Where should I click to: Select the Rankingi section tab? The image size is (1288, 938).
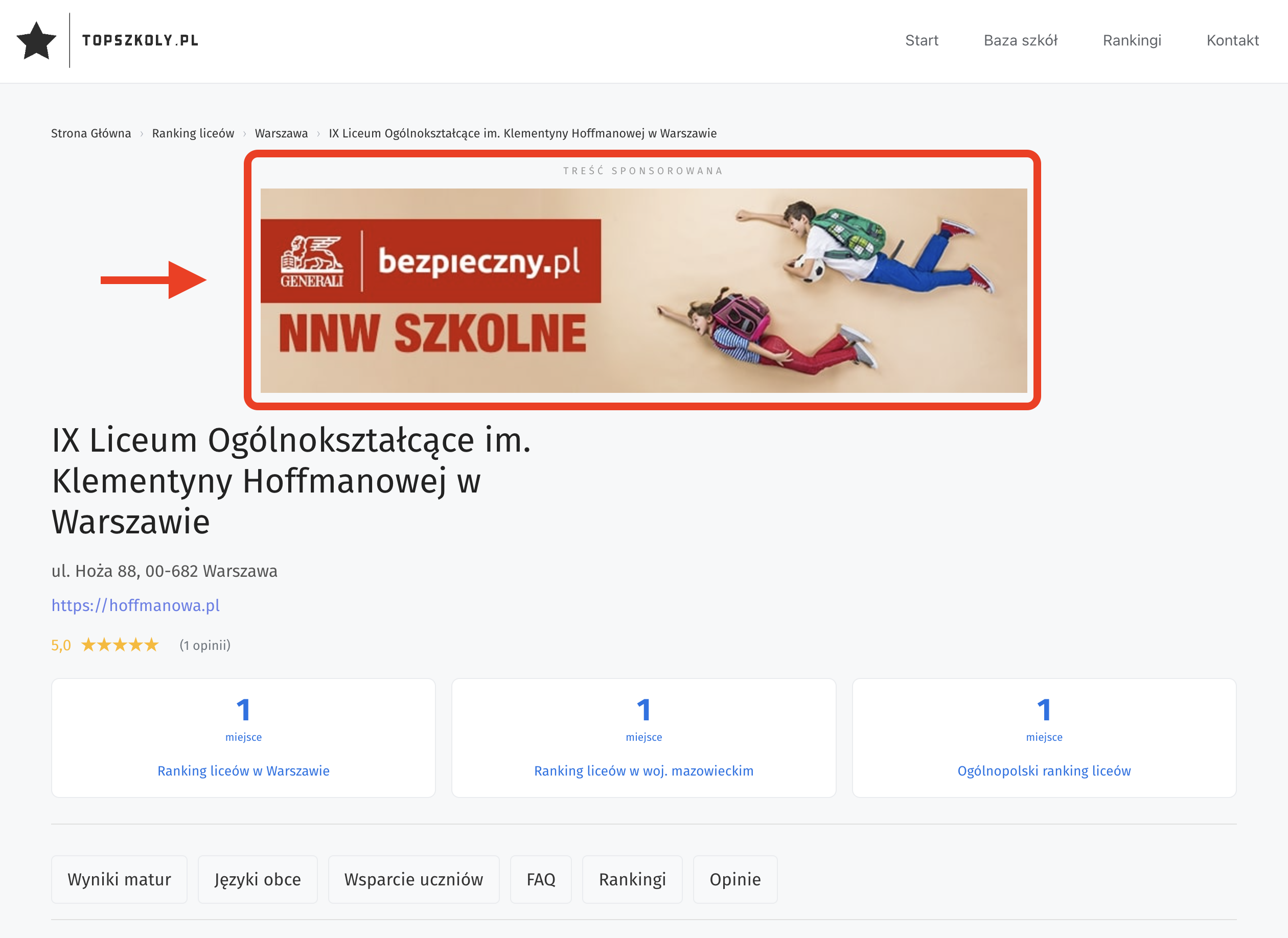coord(632,879)
